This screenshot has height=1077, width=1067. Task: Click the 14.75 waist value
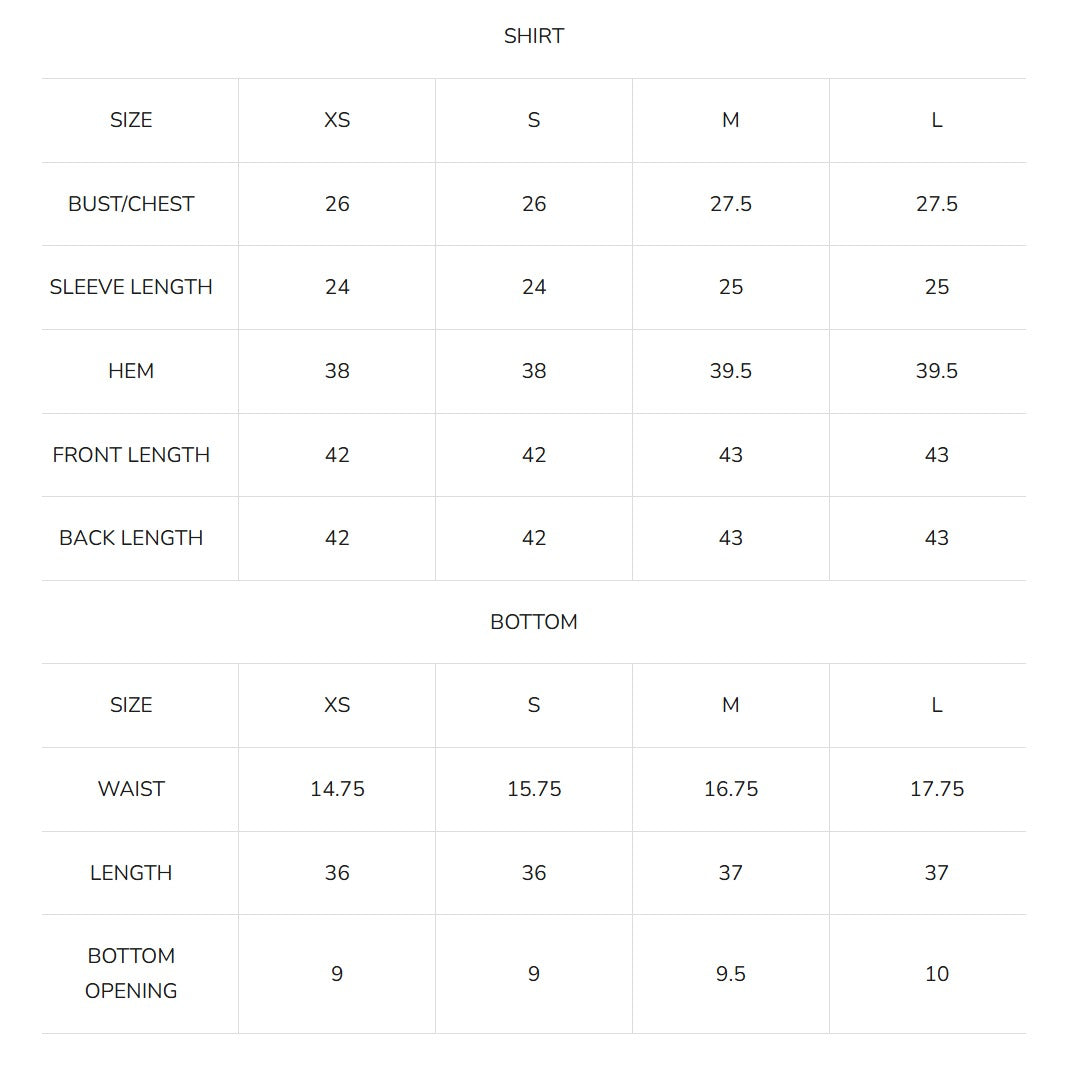click(337, 789)
